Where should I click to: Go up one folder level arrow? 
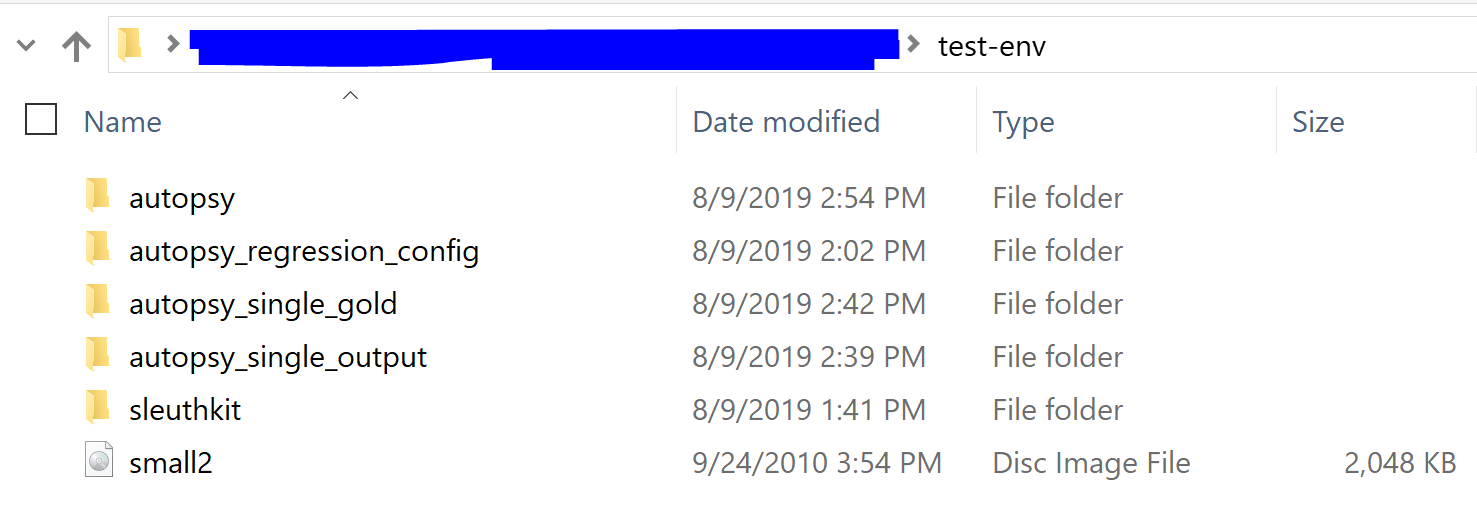77,45
